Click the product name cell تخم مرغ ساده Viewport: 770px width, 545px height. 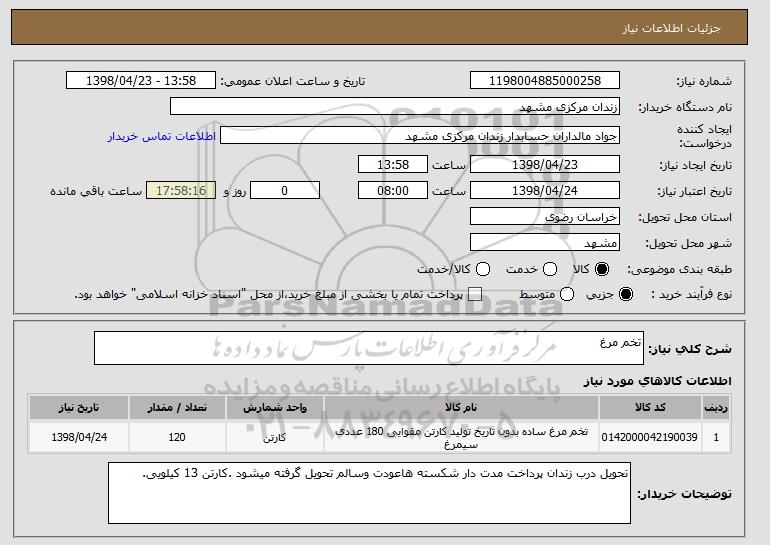(x=461, y=437)
